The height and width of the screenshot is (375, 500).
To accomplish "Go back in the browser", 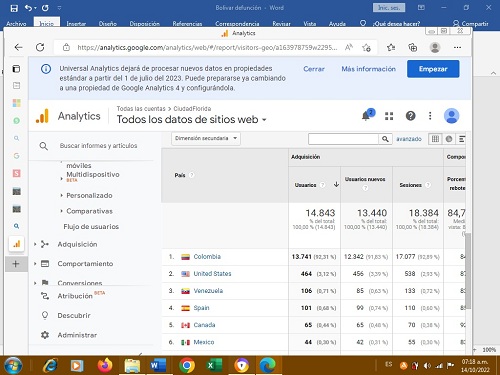I will [x=19, y=47].
